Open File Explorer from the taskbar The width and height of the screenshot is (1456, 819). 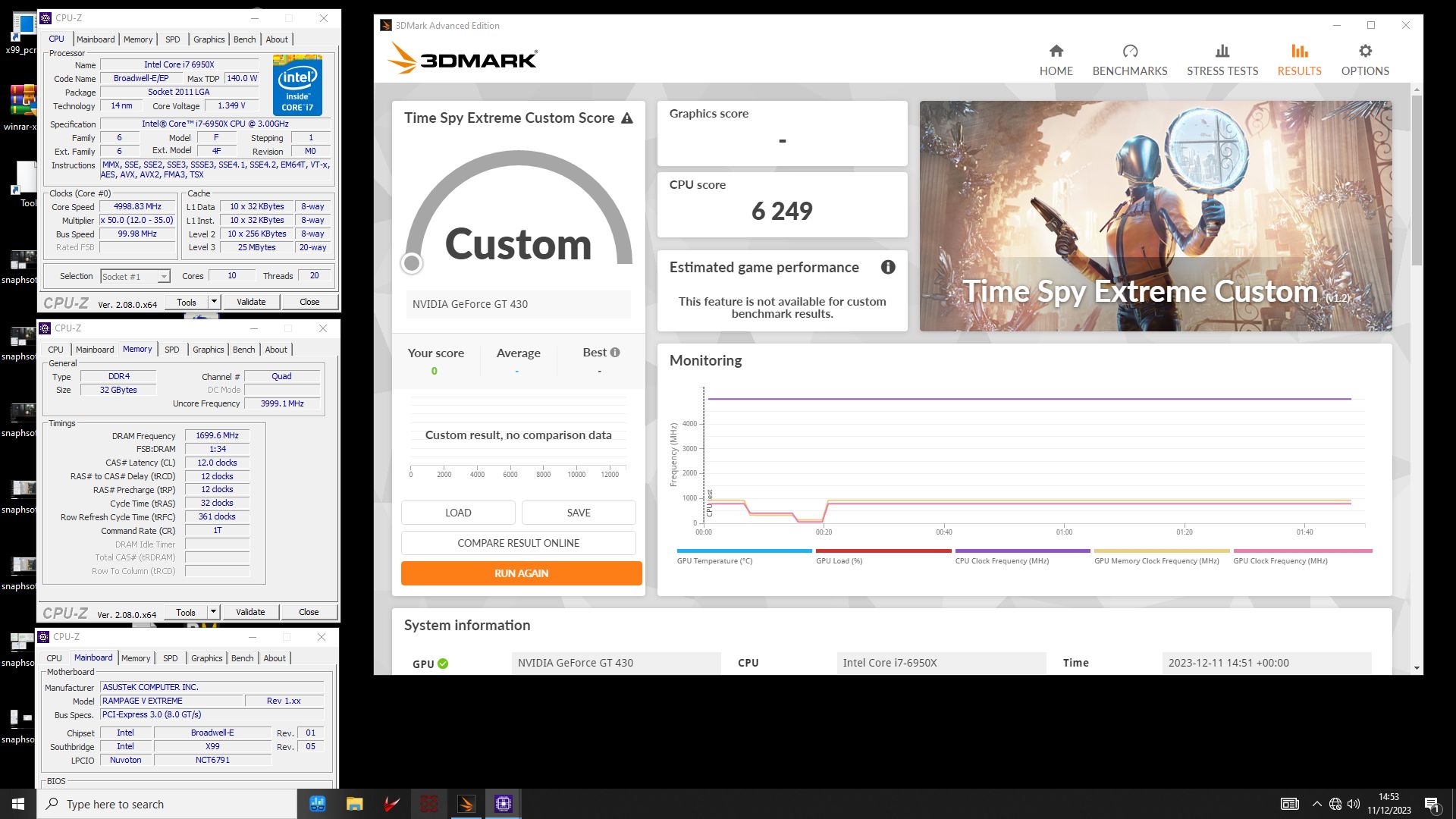coord(354,804)
